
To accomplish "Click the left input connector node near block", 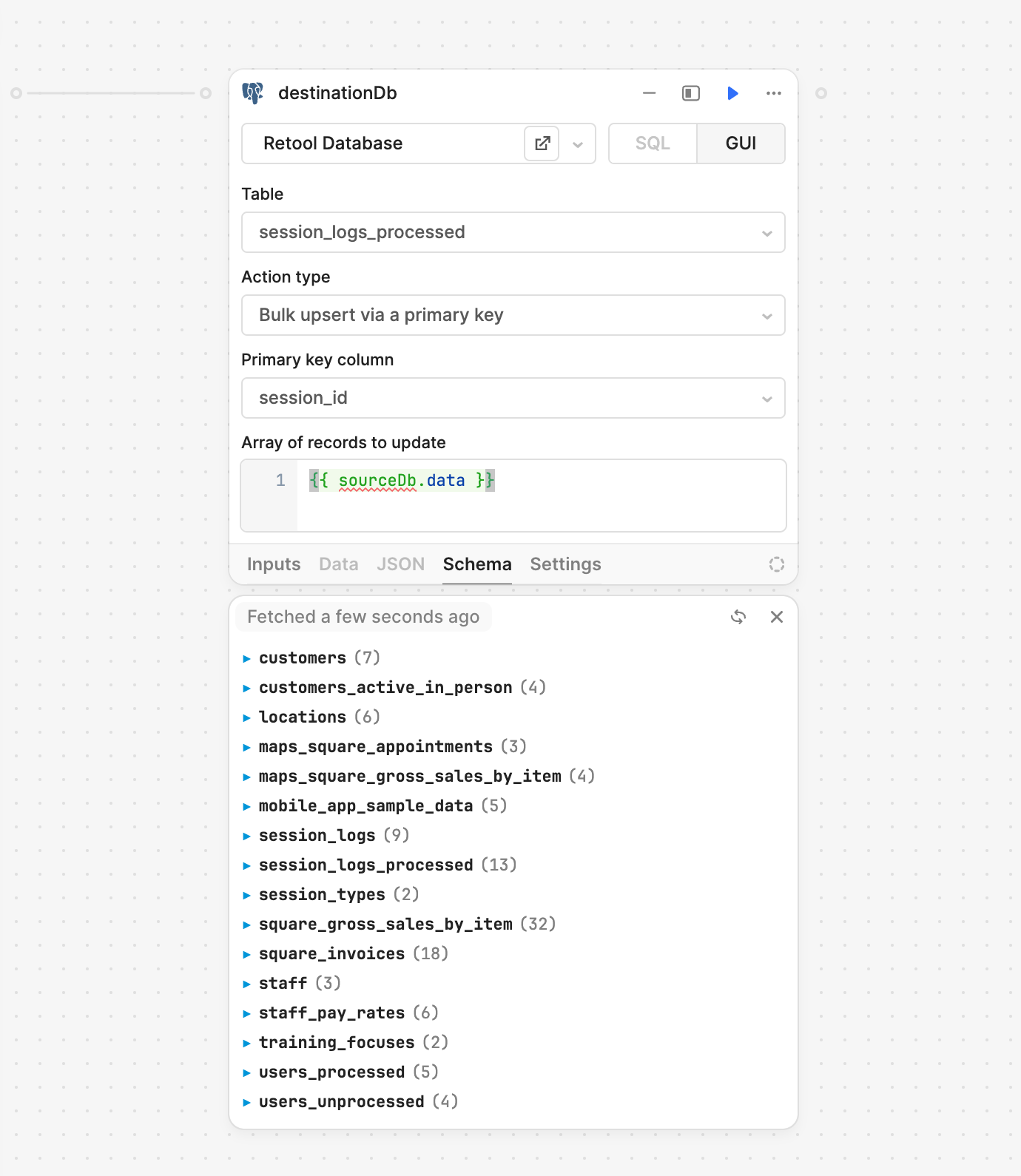I will point(206,93).
